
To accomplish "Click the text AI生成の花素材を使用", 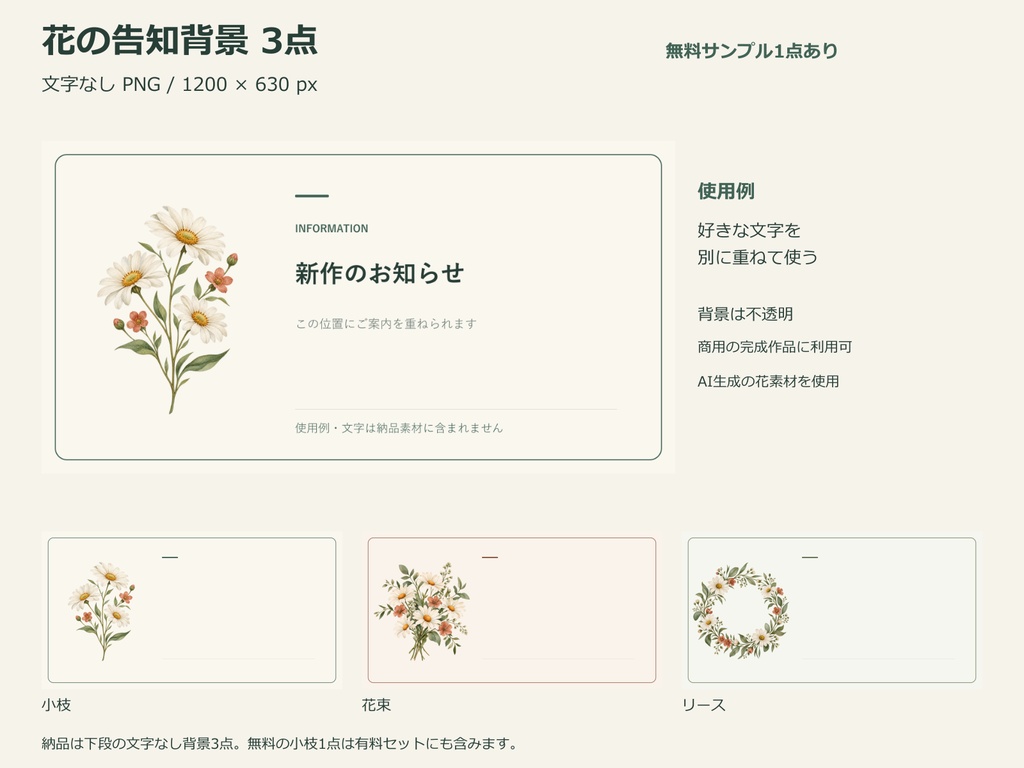I will coord(768,381).
